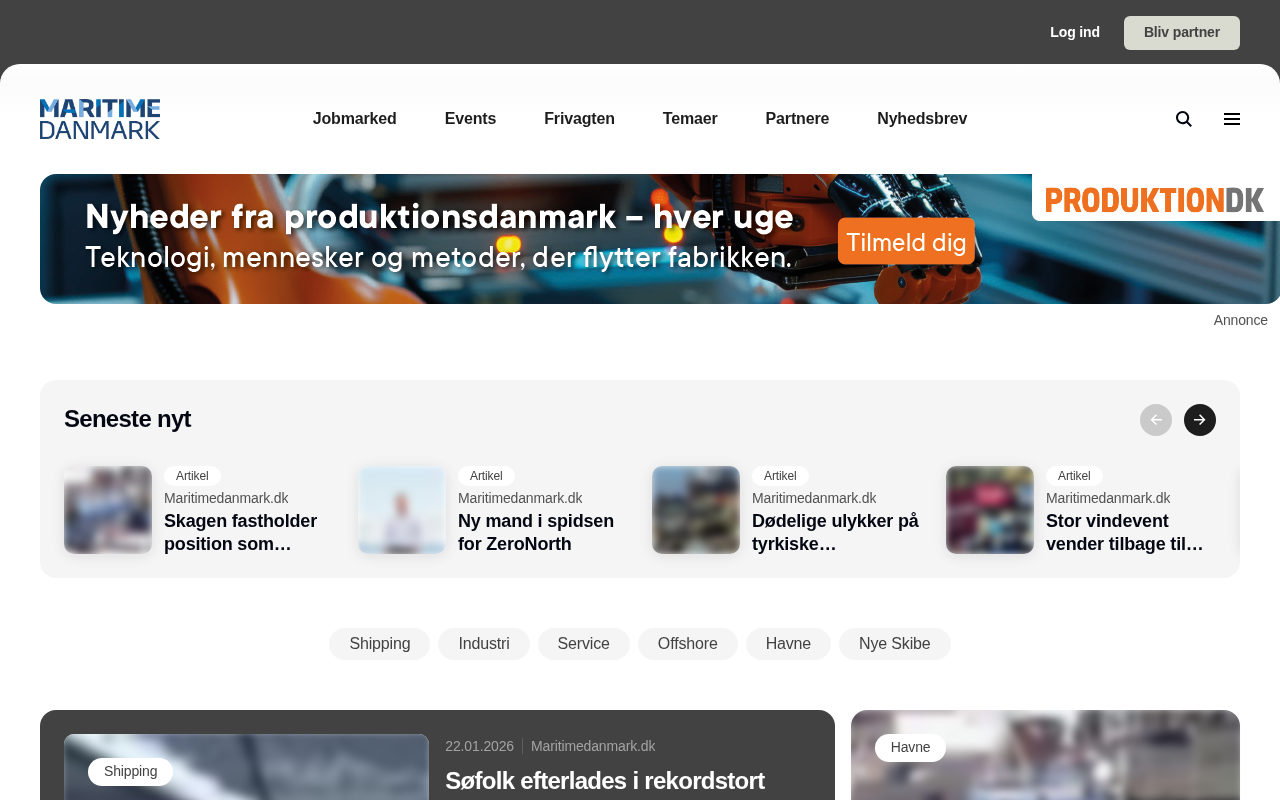
Task: Open the PRODUKTIONDK ad logo
Action: click(x=1155, y=199)
